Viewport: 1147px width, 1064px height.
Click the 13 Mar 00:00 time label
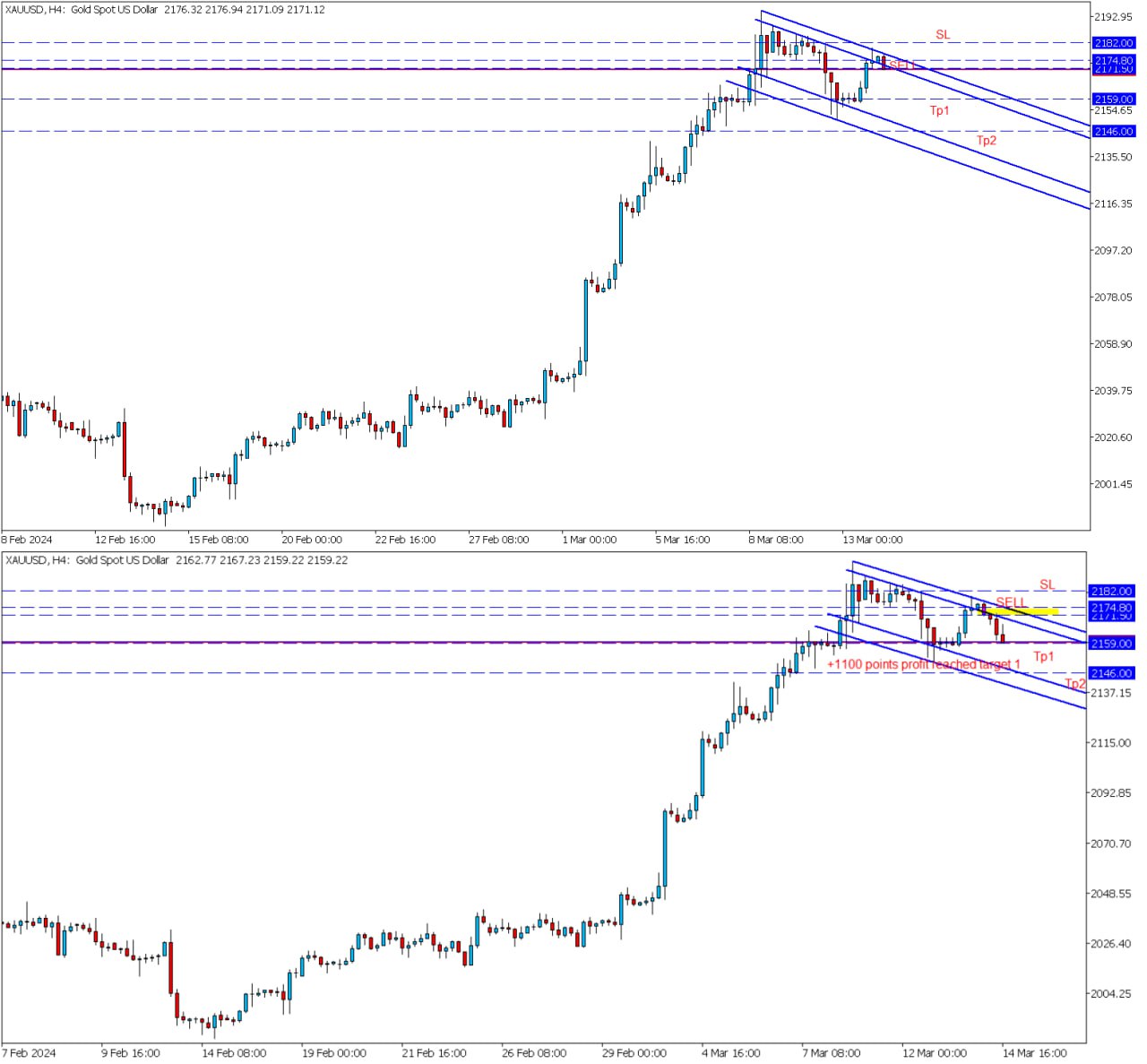tap(872, 540)
